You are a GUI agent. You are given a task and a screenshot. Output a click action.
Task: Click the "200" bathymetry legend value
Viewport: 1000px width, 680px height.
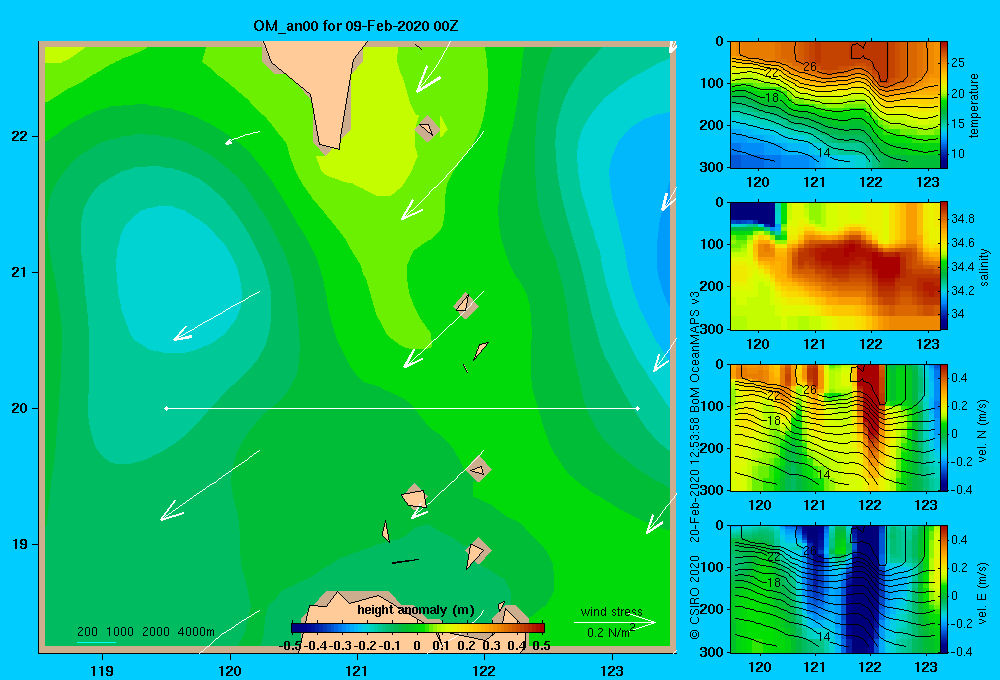click(x=87, y=632)
